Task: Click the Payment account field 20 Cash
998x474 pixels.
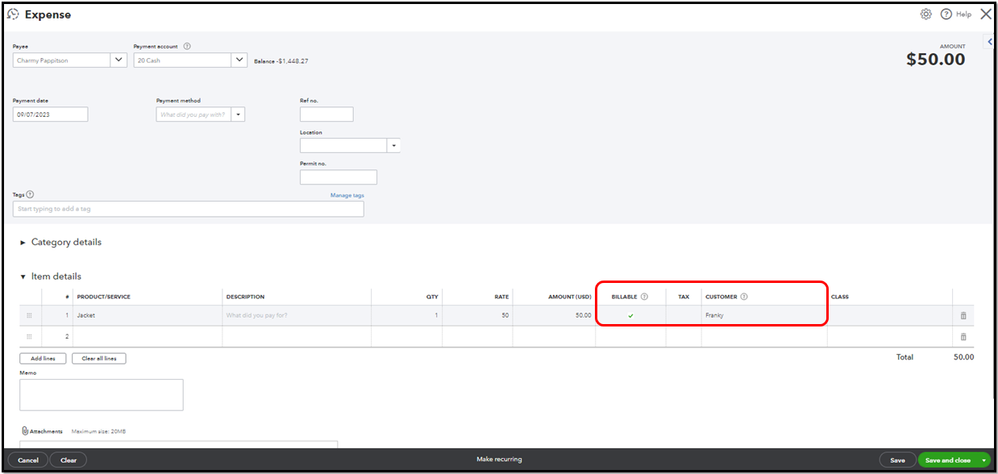Action: [x=182, y=60]
